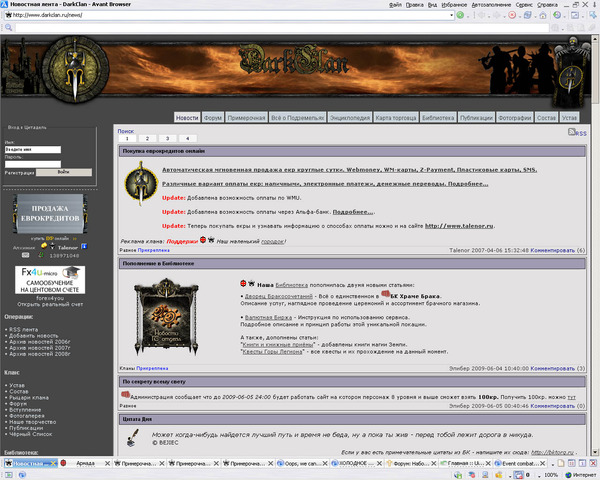Viewport: 600px width, 480px height.
Task: Click the browser address bar URL field
Action: click(230, 15)
